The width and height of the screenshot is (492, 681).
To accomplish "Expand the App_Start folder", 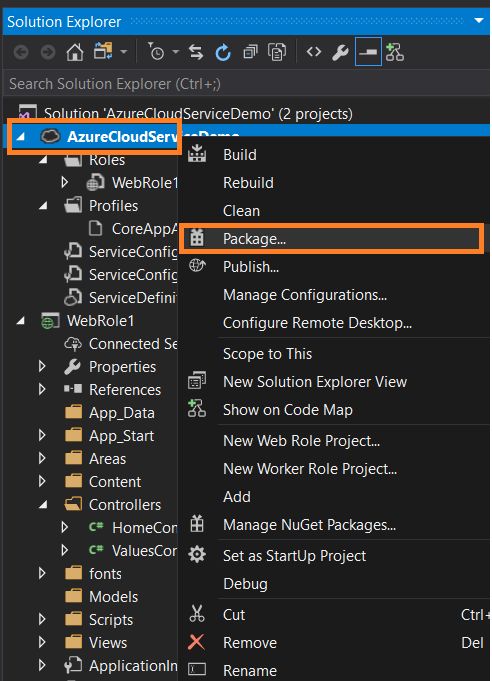I will 42,436.
